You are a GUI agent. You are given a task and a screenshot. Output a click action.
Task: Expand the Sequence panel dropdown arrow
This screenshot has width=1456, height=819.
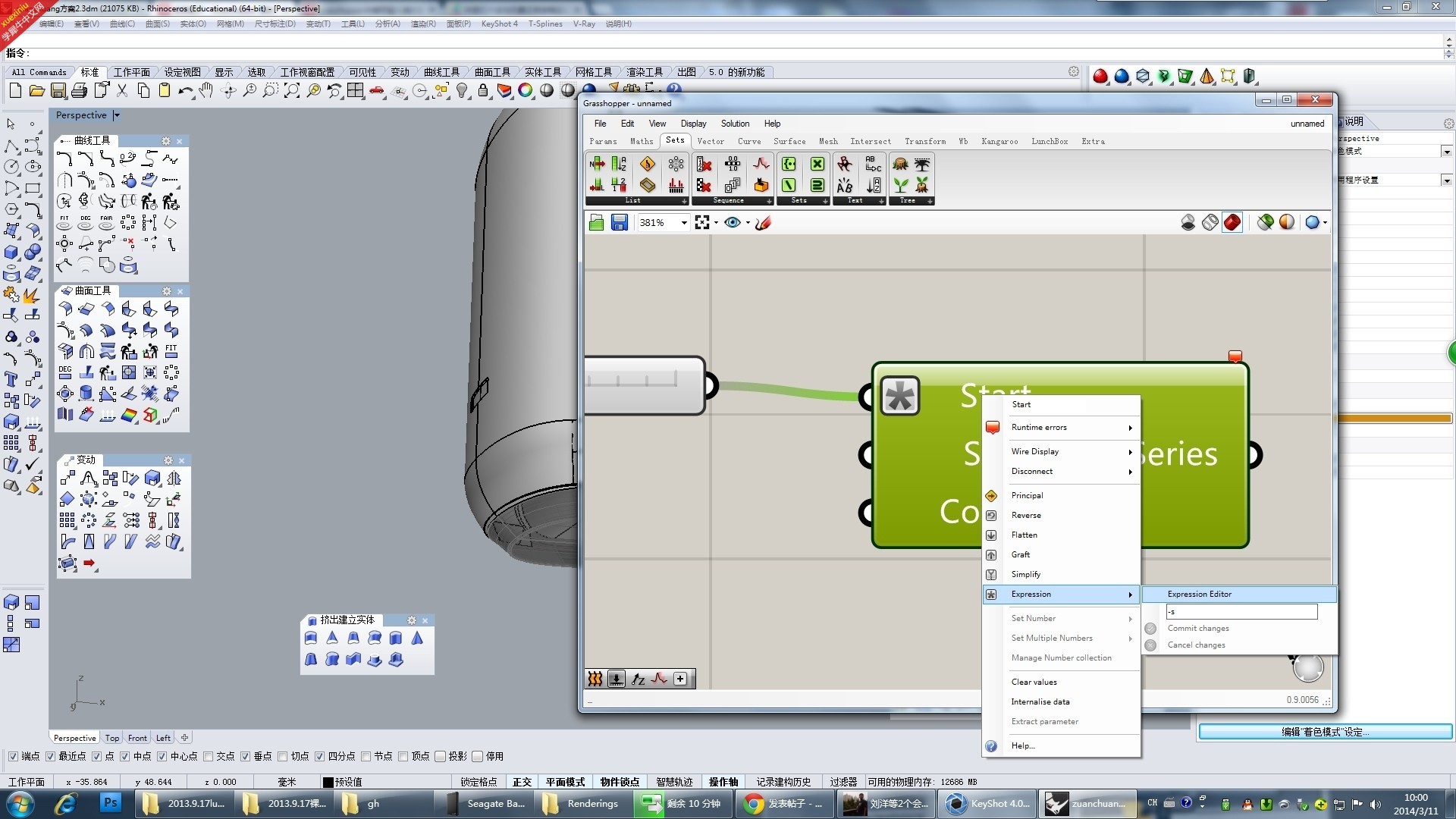pos(769,201)
